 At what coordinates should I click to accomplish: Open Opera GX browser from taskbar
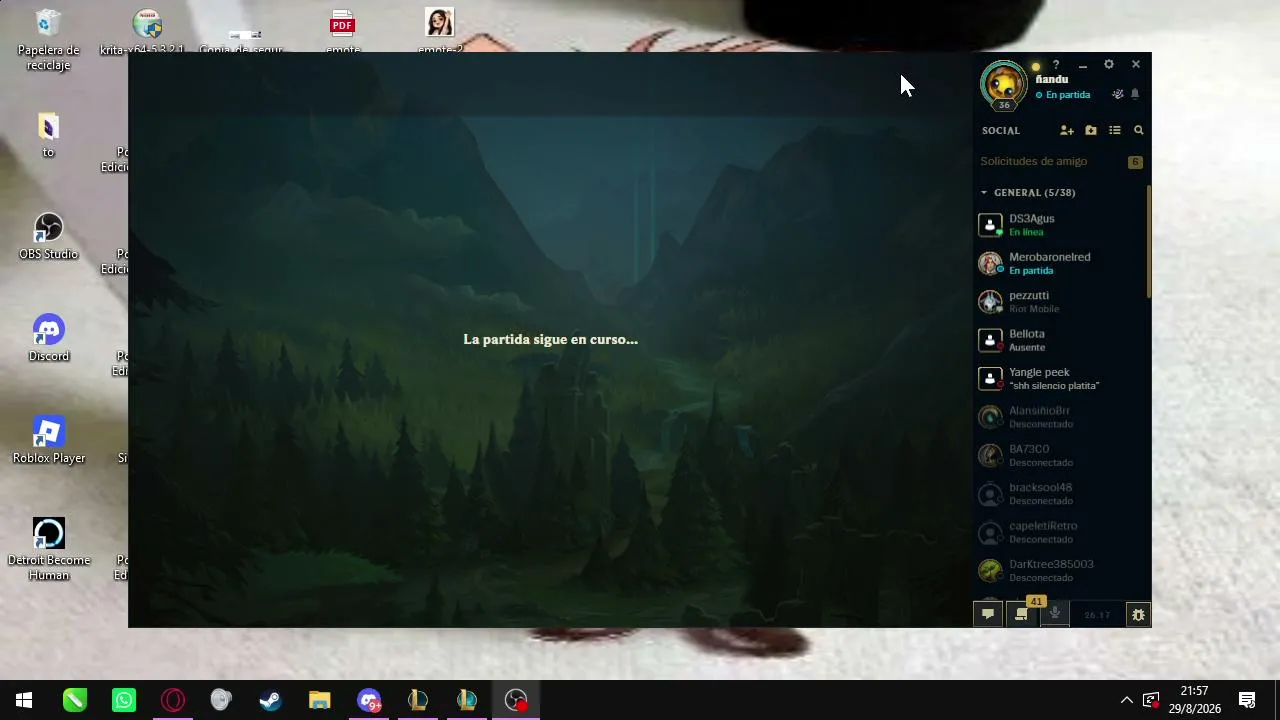click(173, 700)
